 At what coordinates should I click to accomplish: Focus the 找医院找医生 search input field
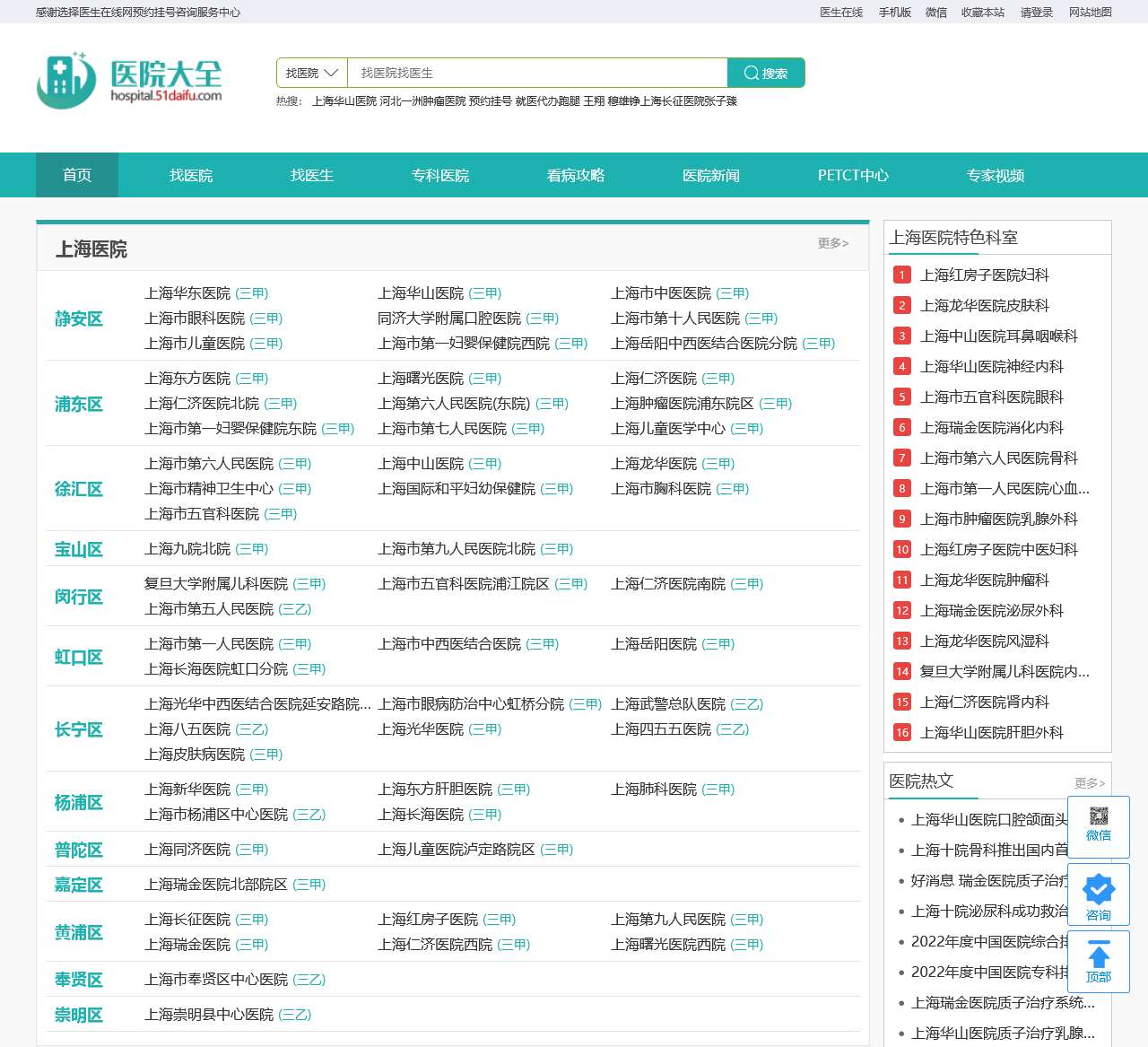point(537,73)
